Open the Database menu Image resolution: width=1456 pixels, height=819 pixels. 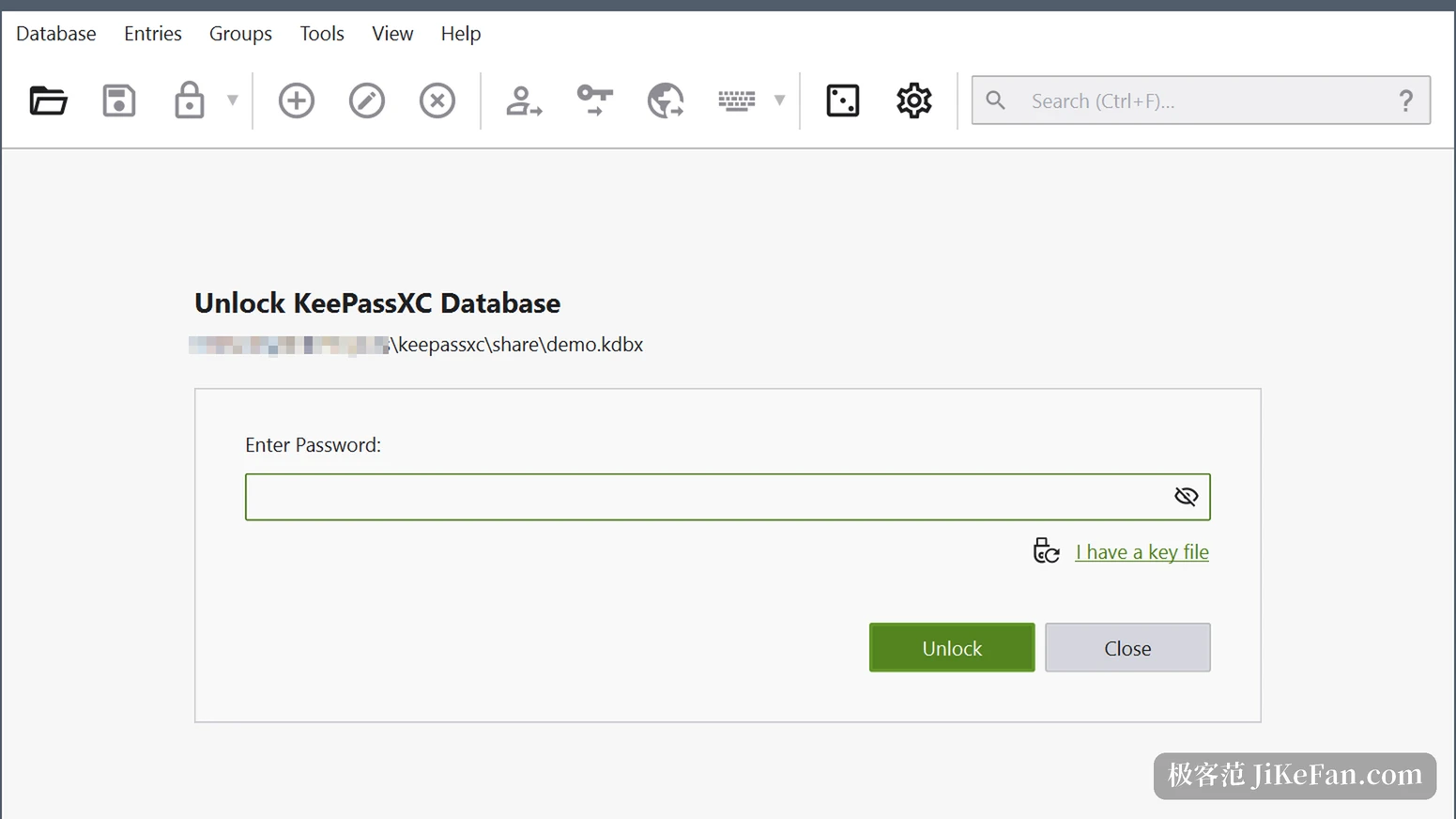pyautogui.click(x=56, y=34)
